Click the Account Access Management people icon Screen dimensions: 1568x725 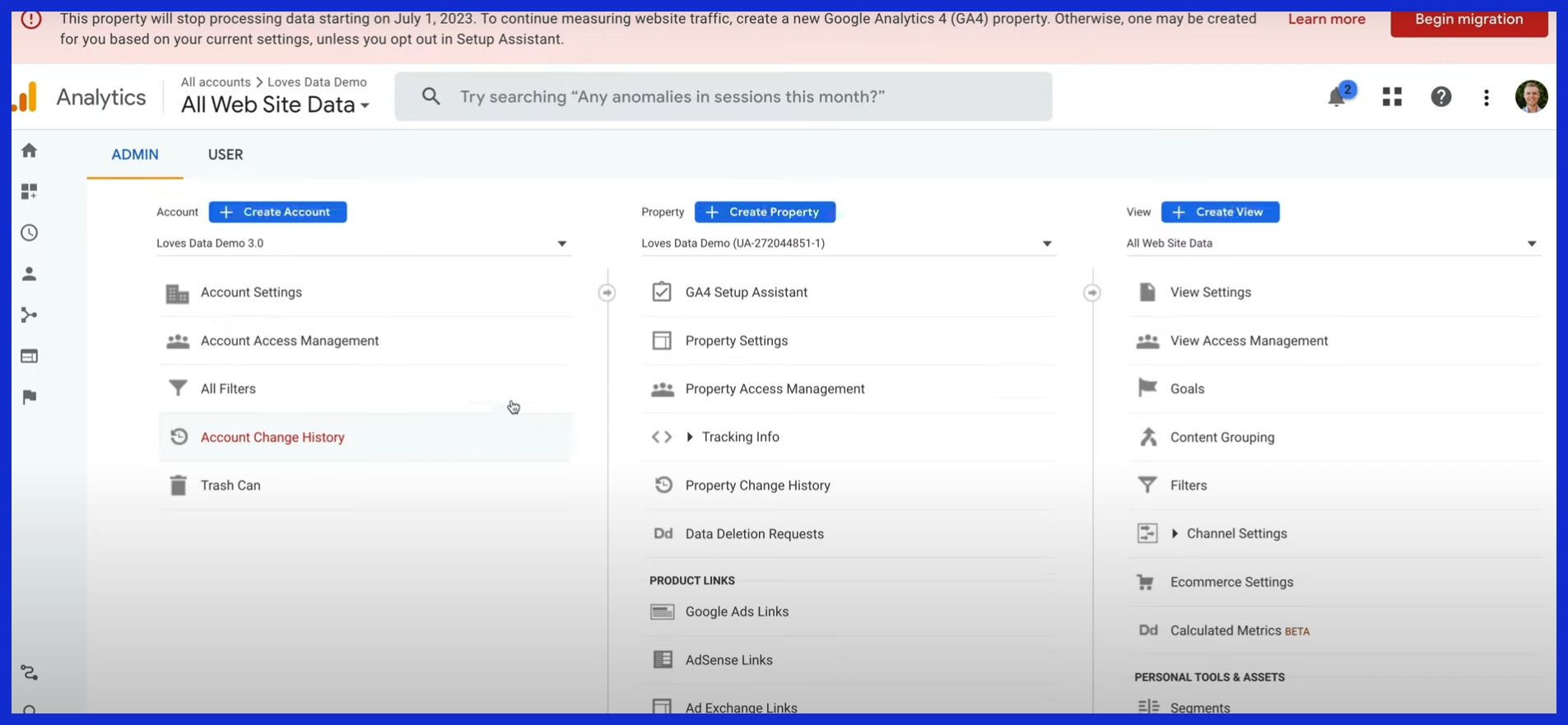(x=178, y=341)
